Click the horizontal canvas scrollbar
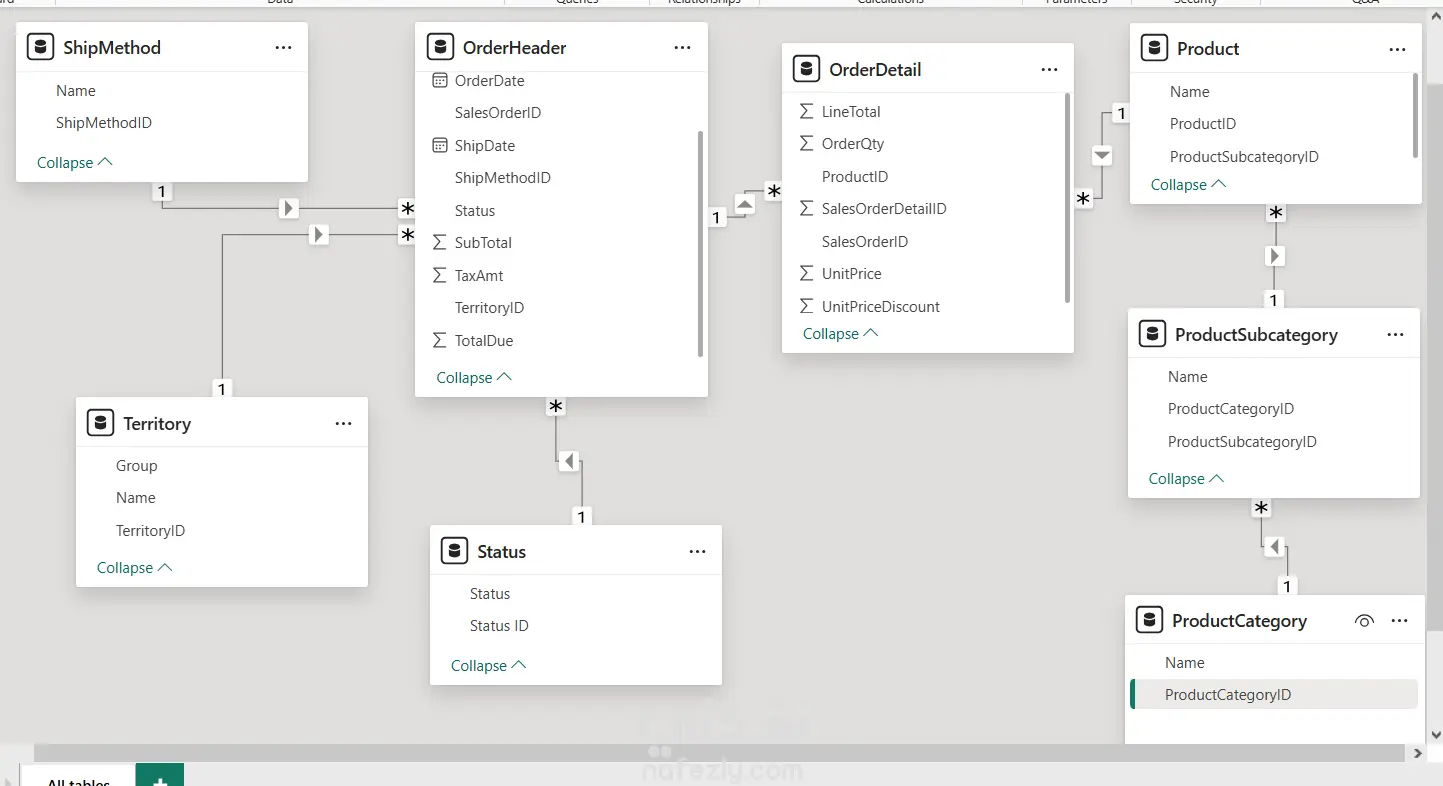The width and height of the screenshot is (1443, 786). click(700, 752)
